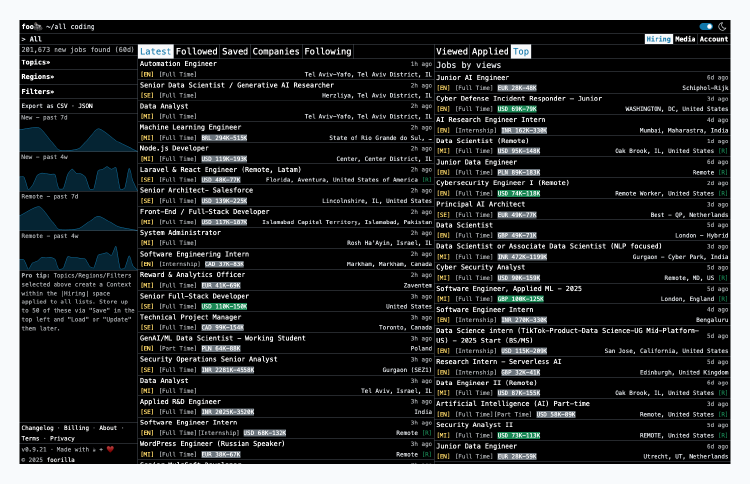
Task: Open Laravel & React Engineer listing
Action: (x=221, y=170)
